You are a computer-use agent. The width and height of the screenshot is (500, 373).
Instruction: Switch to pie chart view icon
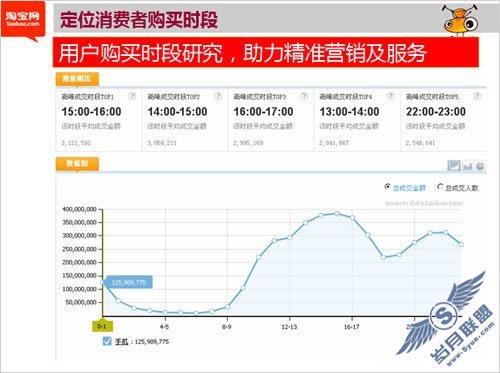(x=480, y=166)
